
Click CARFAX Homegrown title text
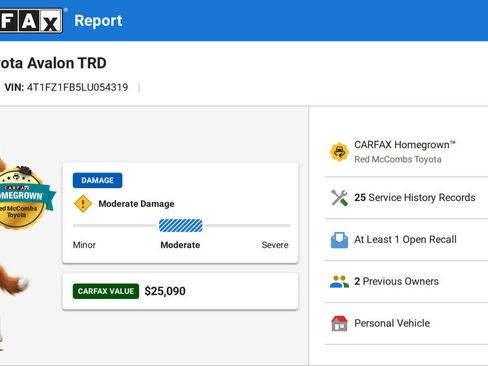click(x=405, y=145)
